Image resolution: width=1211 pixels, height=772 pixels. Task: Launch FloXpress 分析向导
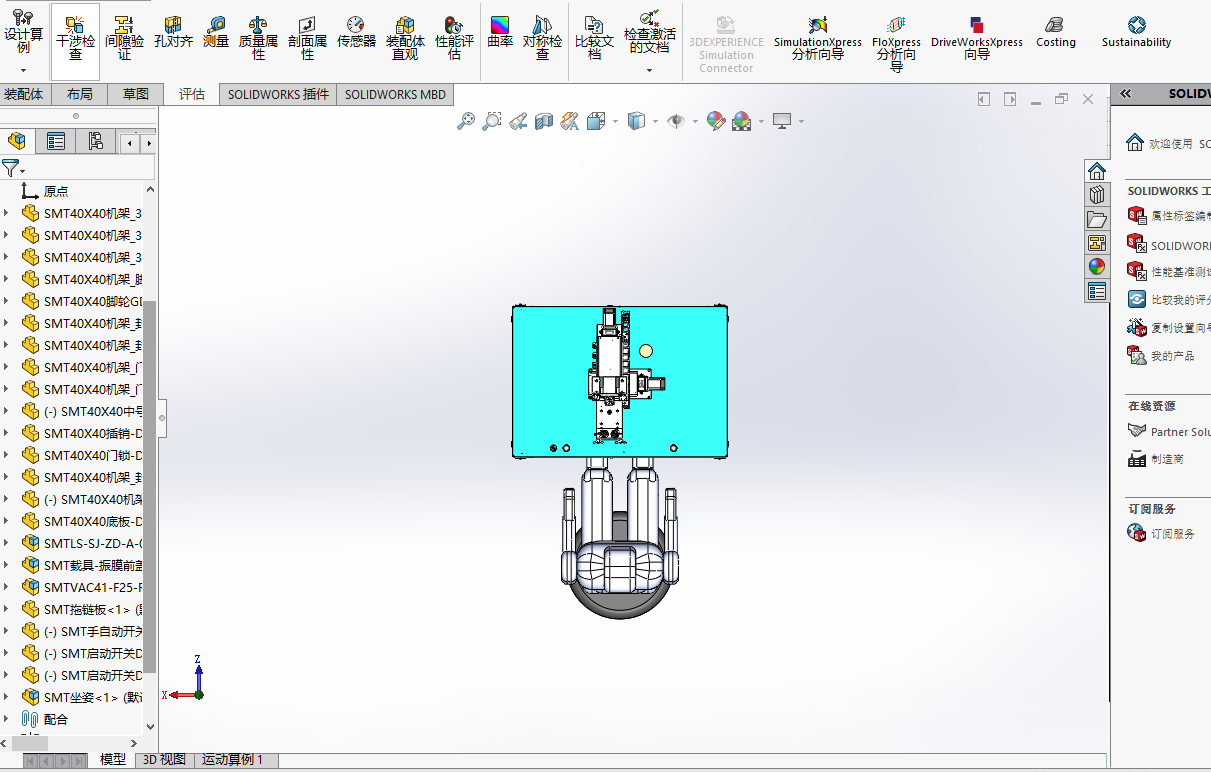896,44
